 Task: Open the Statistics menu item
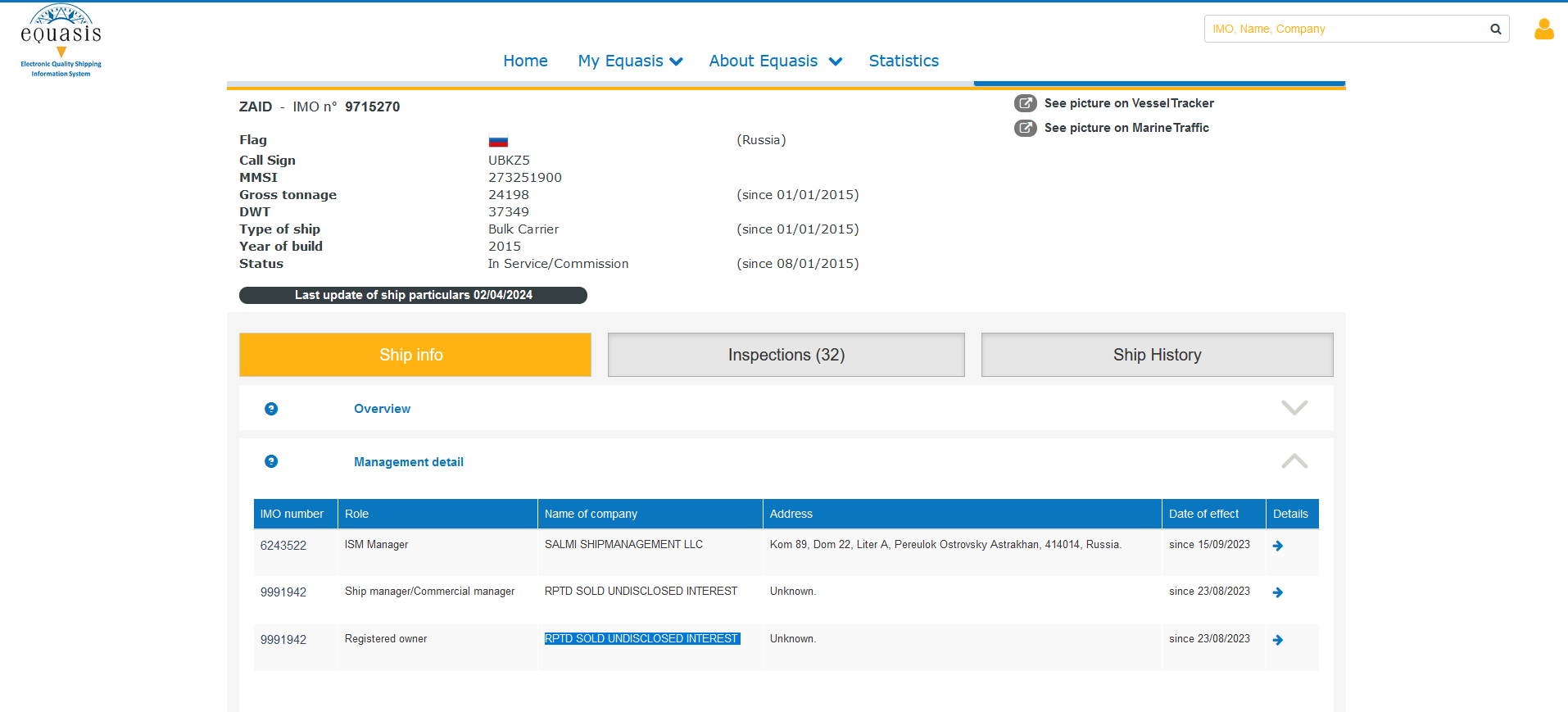click(x=904, y=61)
